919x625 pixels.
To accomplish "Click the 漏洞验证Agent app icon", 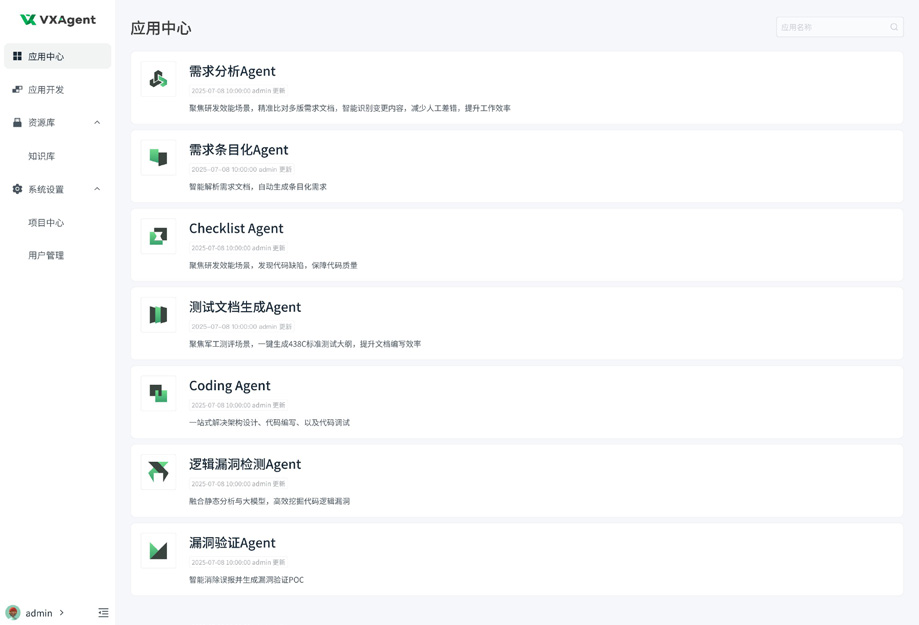I will click(158, 551).
